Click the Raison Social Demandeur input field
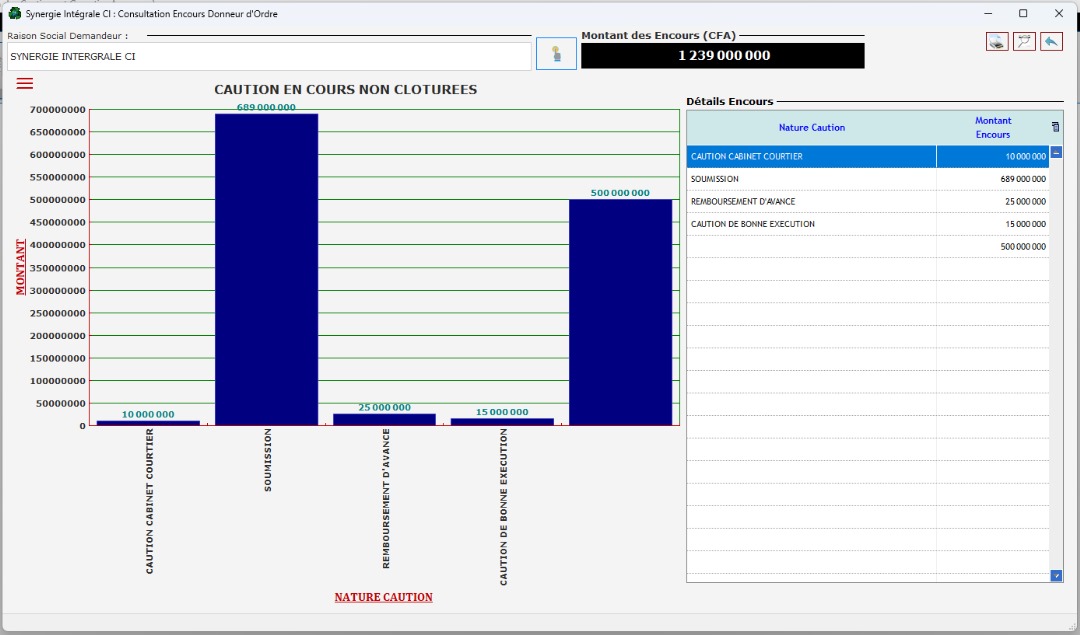The width and height of the screenshot is (1080, 635). coord(268,57)
